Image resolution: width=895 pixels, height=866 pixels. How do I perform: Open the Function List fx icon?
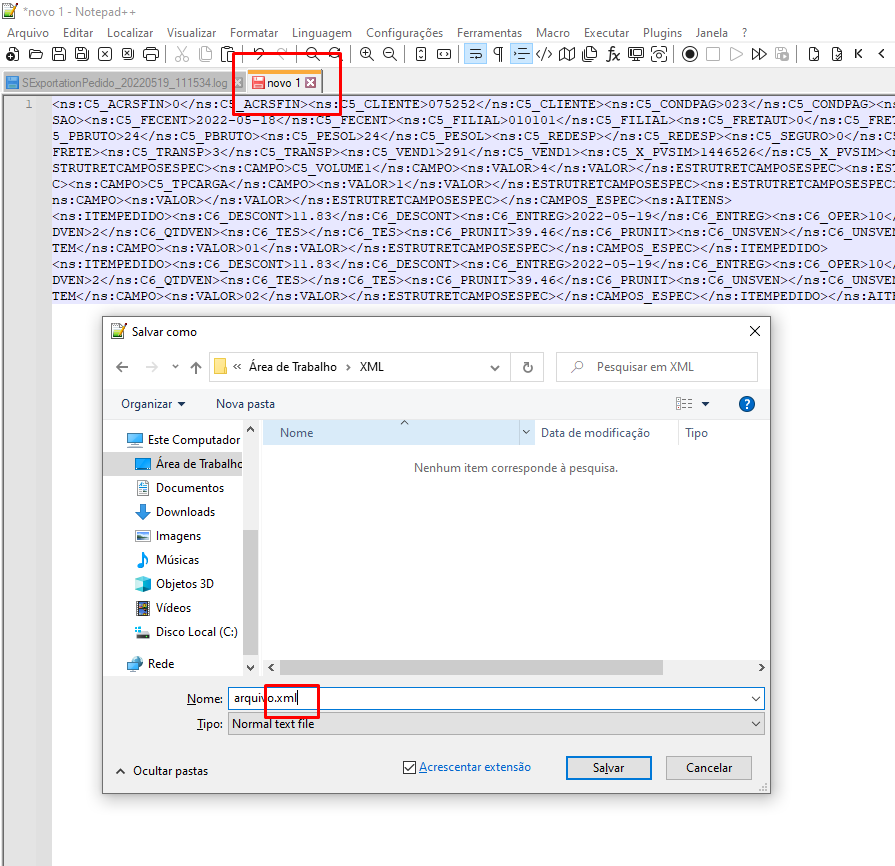[613, 54]
